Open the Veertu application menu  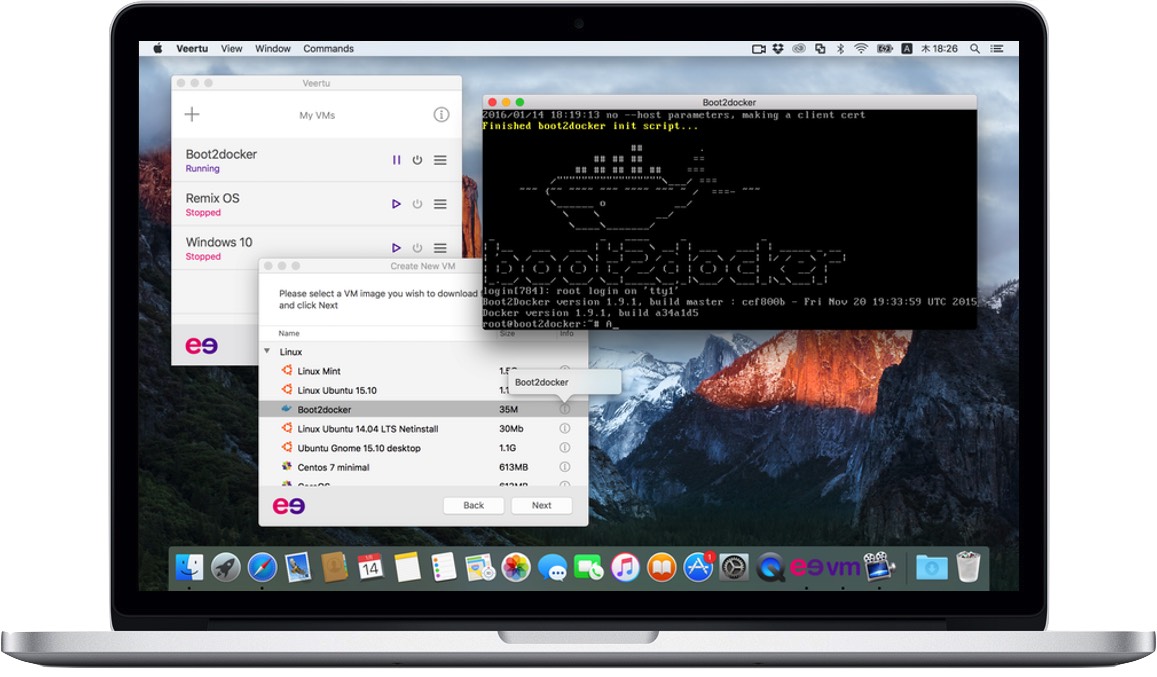(x=192, y=49)
